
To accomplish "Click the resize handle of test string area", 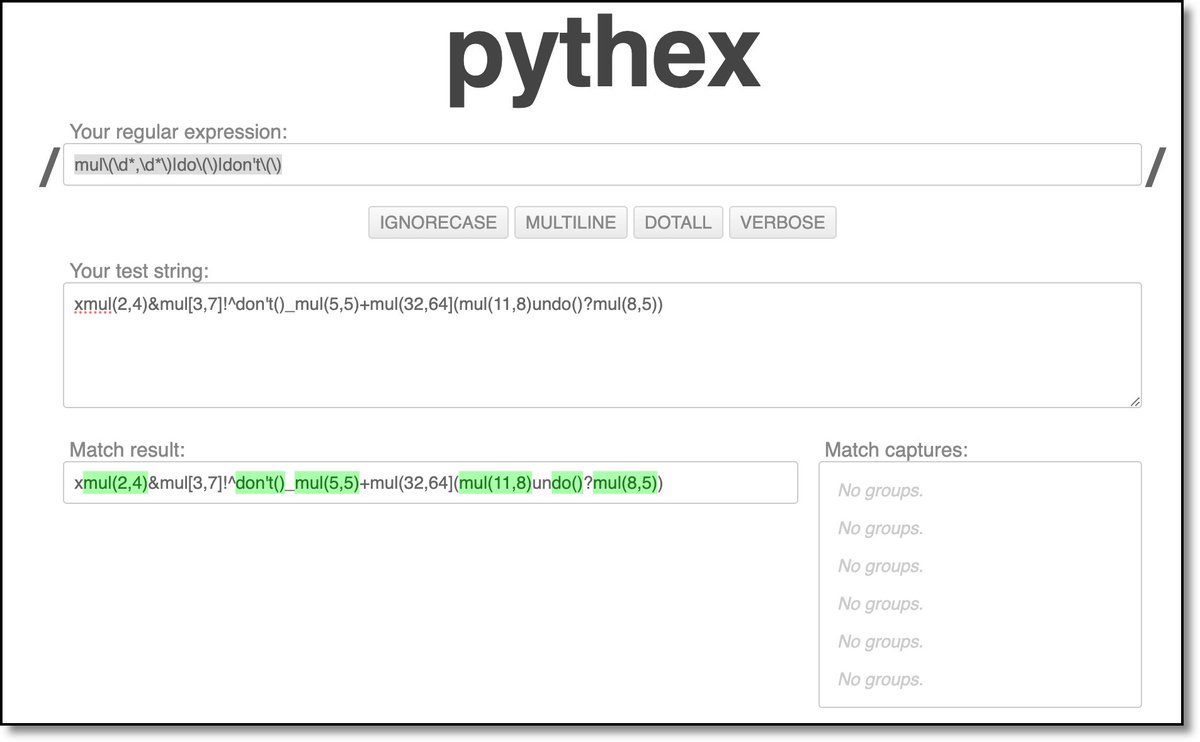I will (x=1134, y=400).
